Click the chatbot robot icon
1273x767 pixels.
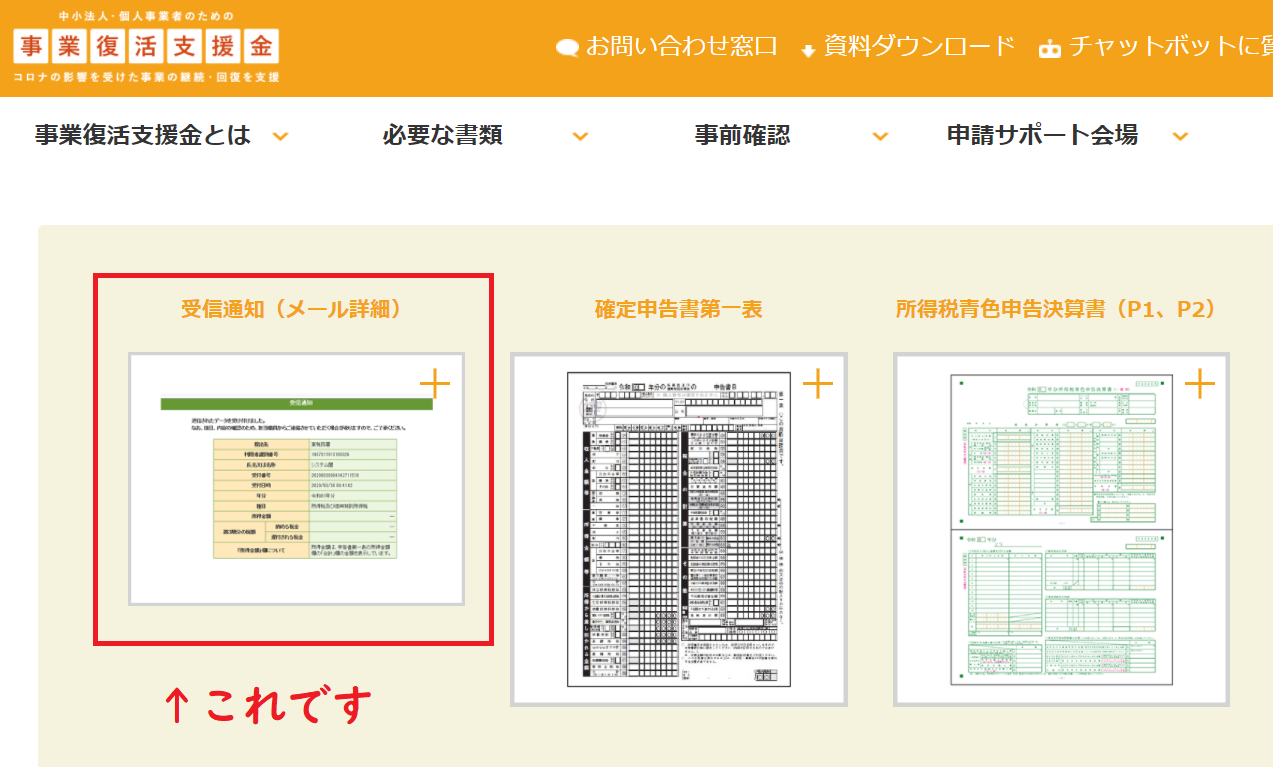point(1049,49)
